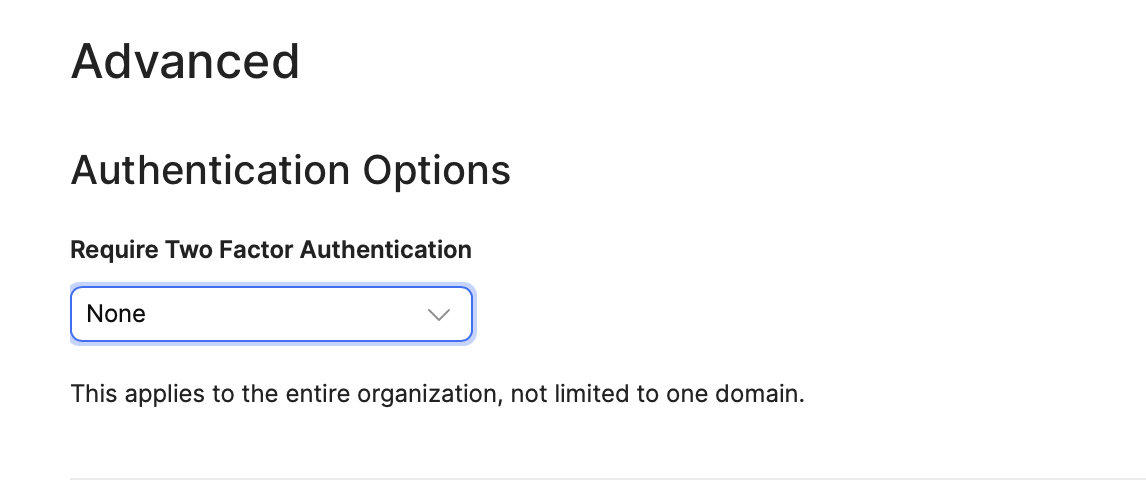Click the horizontal divider below the helper text
This screenshot has height=488, width=1146.
608,479
